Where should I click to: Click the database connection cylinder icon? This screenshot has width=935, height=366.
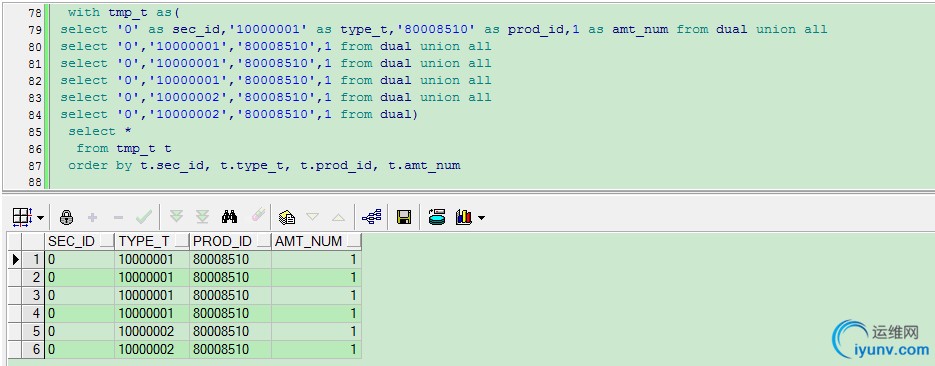coord(437,217)
